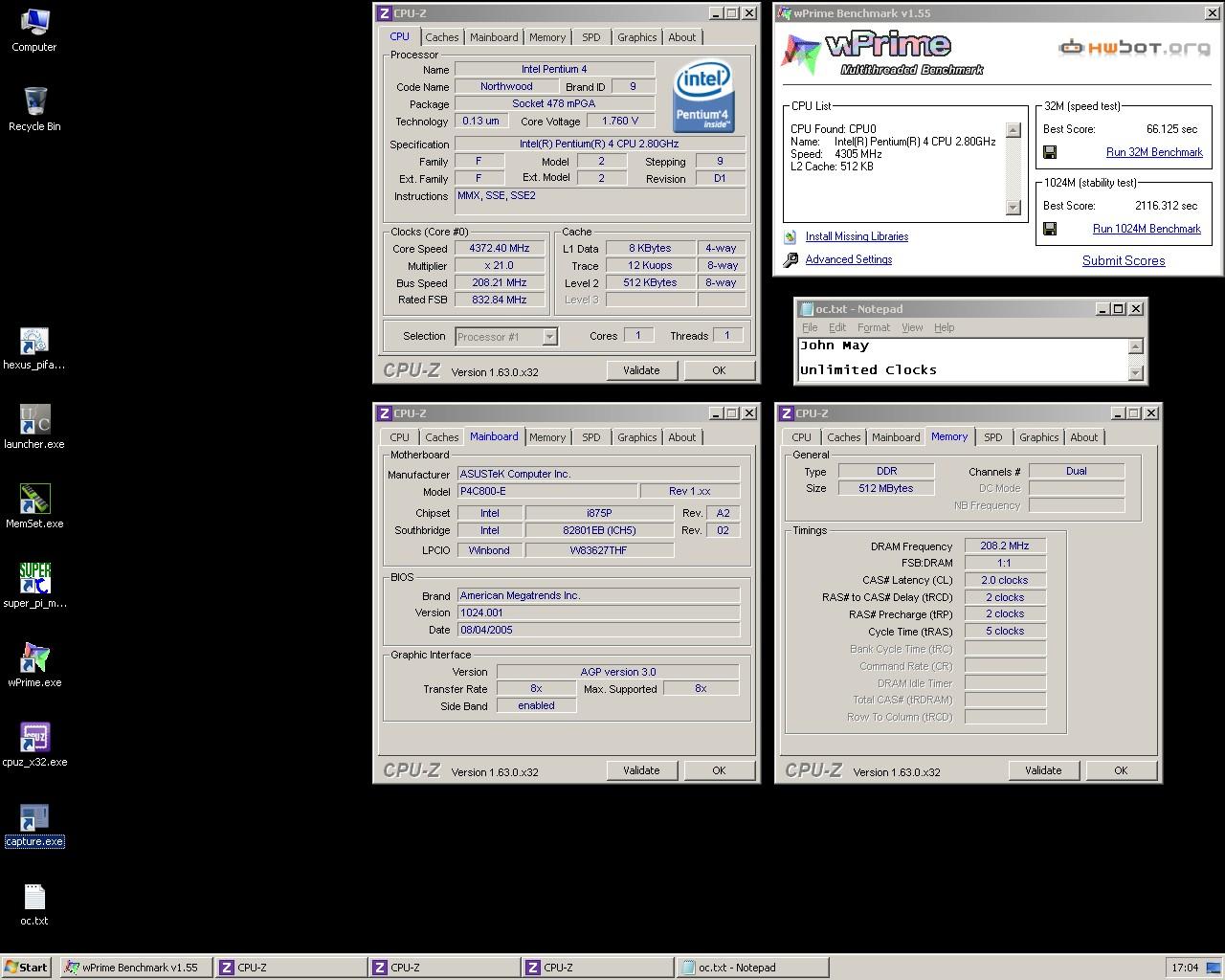Click the CPU-Z title icon in Mainboard window
The height and width of the screenshot is (980, 1225).
[x=384, y=413]
